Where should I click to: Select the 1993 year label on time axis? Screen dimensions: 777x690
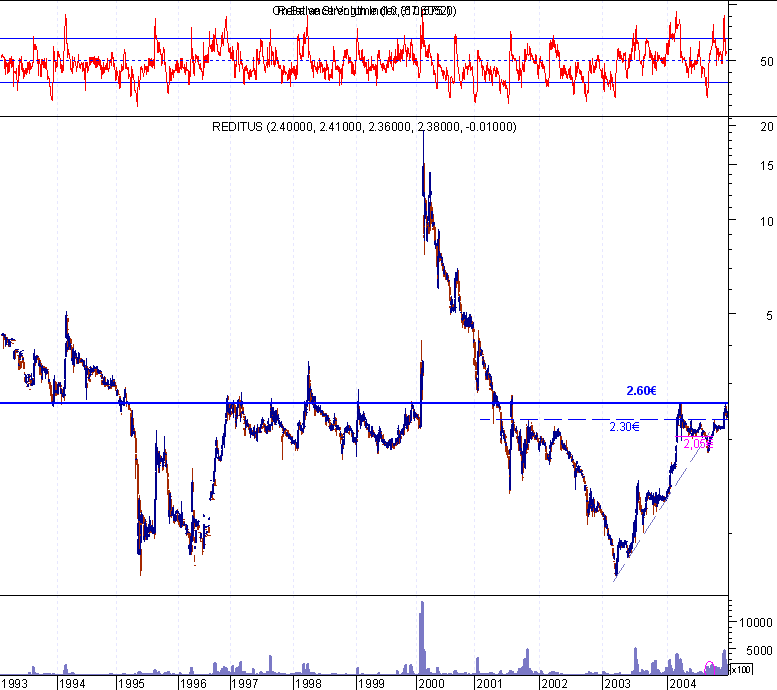click(x=14, y=684)
